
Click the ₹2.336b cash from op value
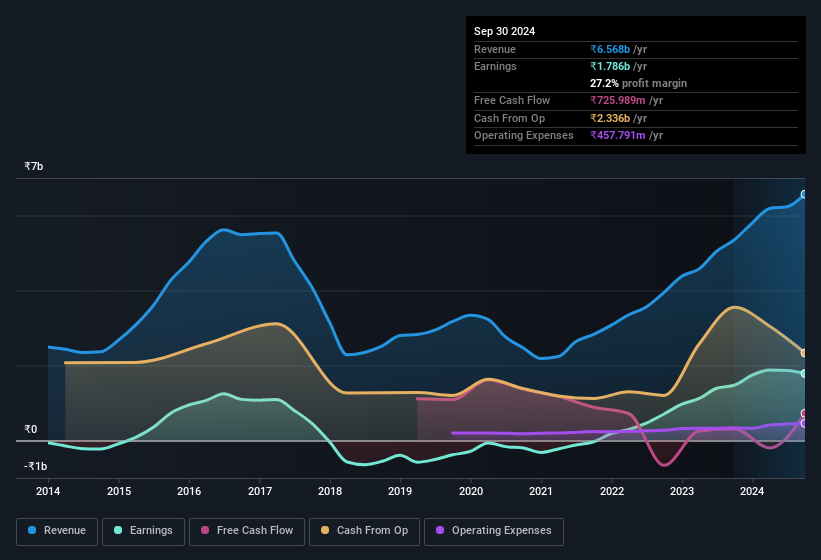pos(610,118)
